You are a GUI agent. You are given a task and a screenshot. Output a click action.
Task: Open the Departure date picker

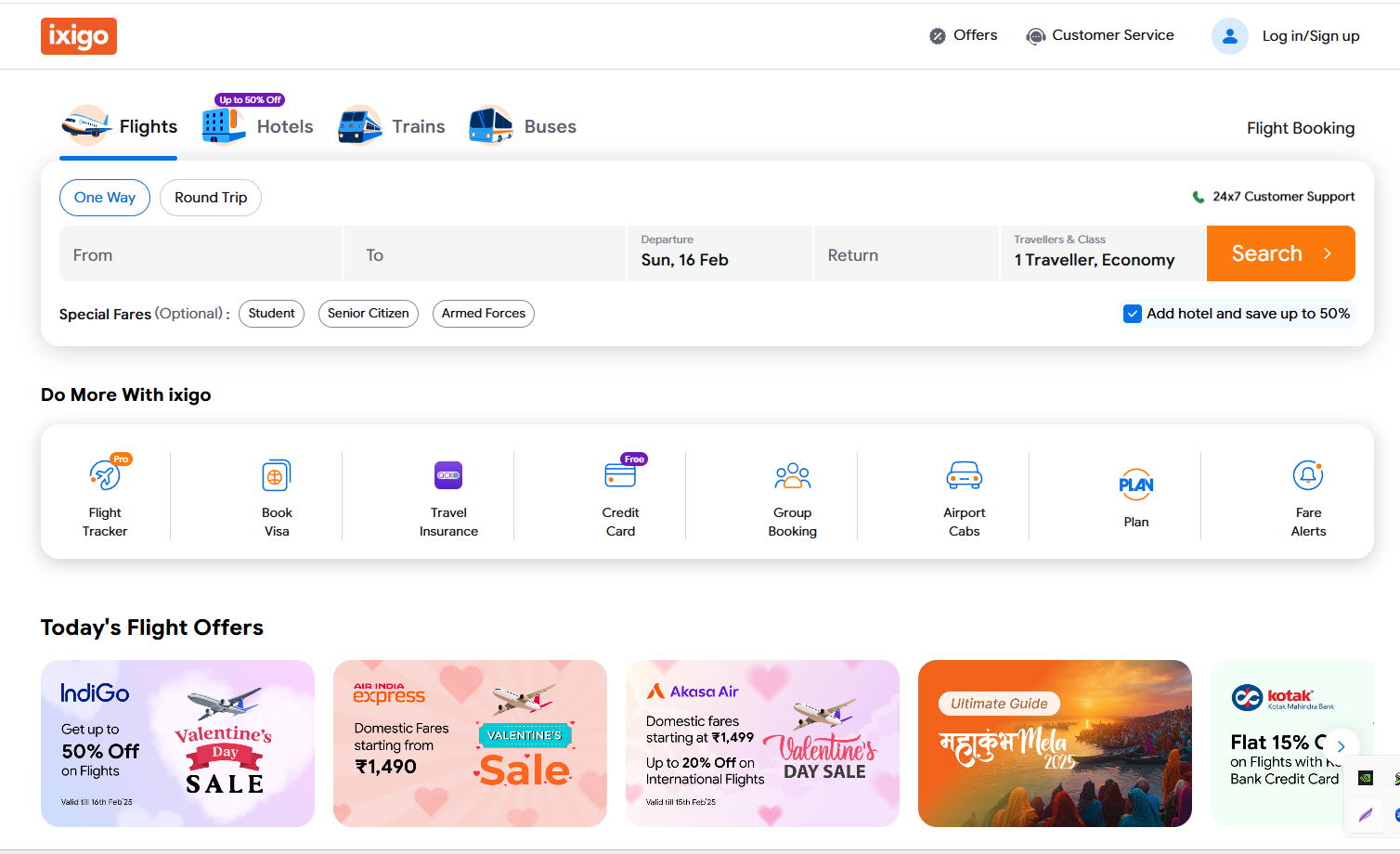click(719, 253)
